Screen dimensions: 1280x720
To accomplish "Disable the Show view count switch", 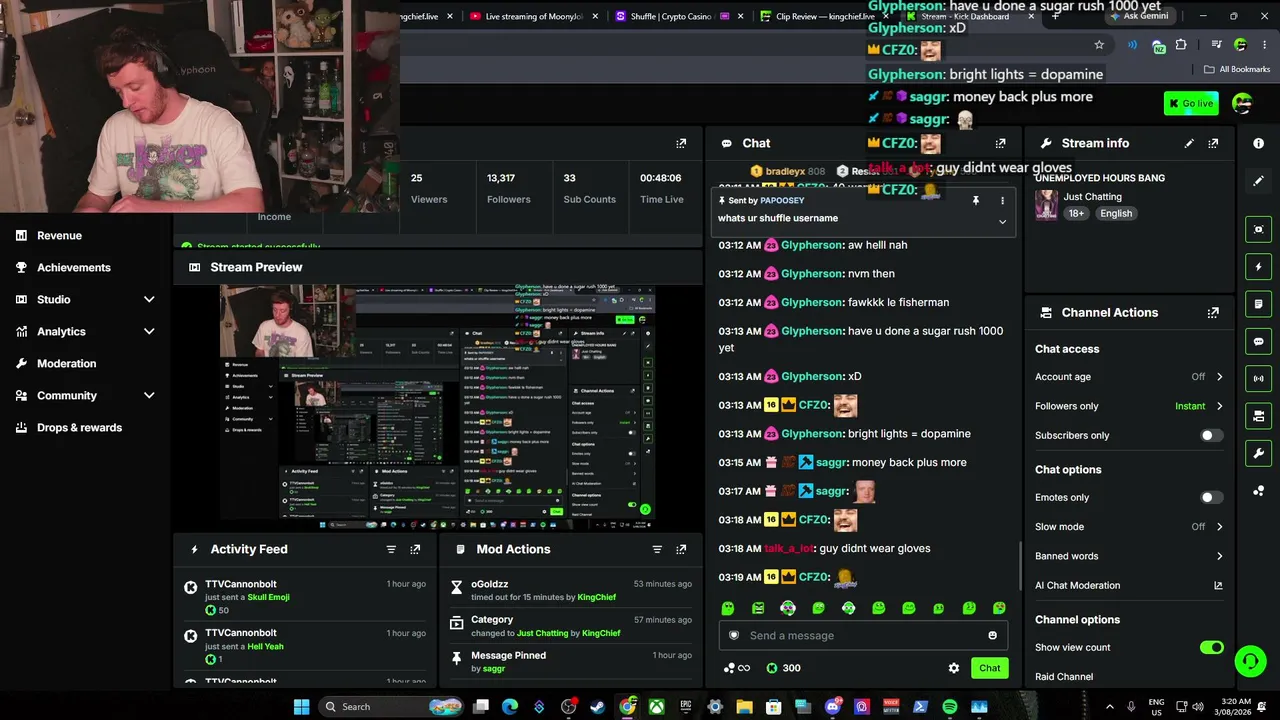I will [x=1211, y=647].
